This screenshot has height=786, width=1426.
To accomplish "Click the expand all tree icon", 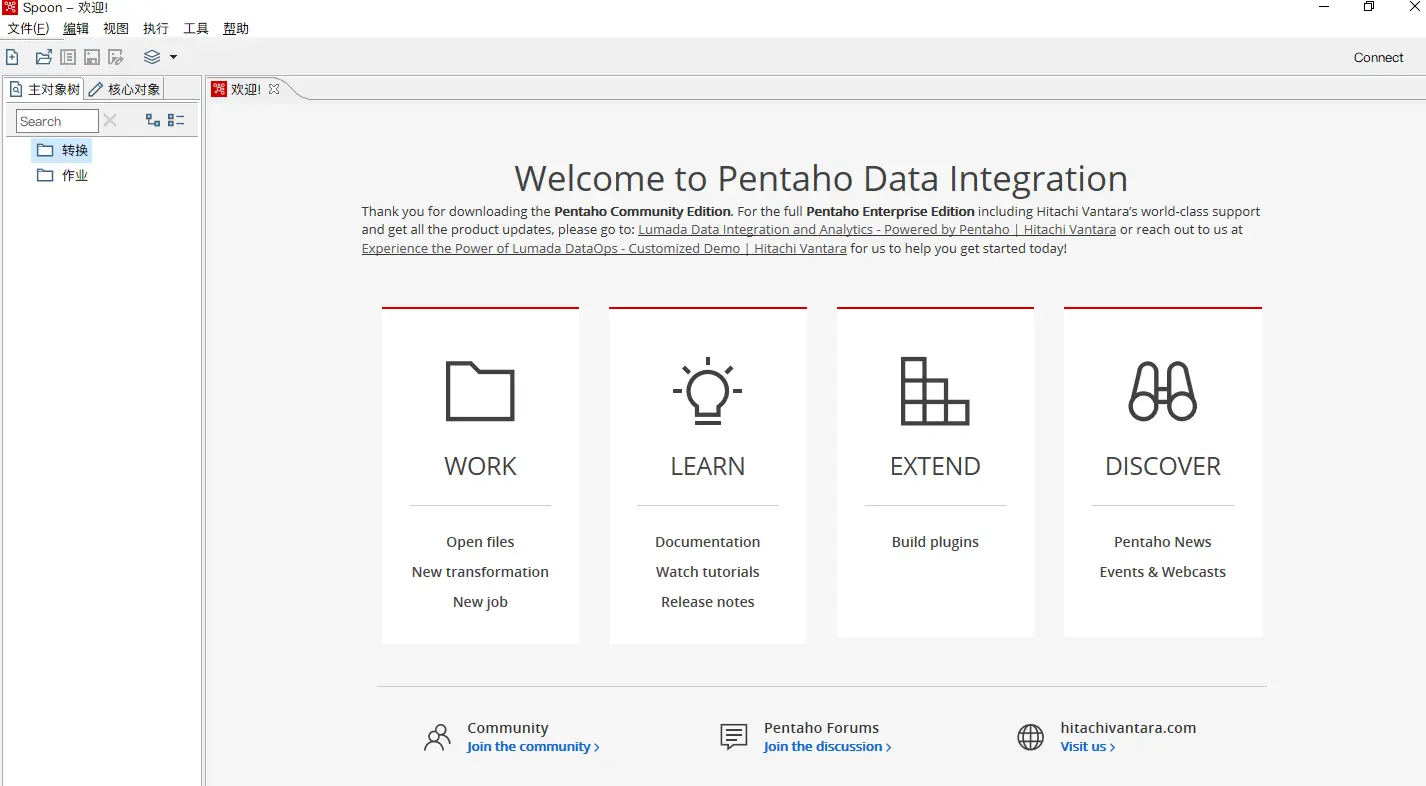I will coord(153,120).
